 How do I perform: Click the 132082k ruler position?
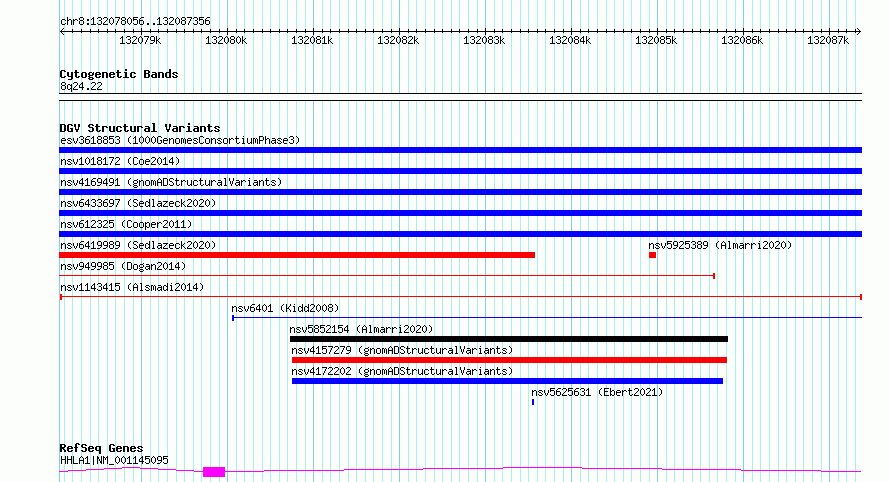coord(398,40)
